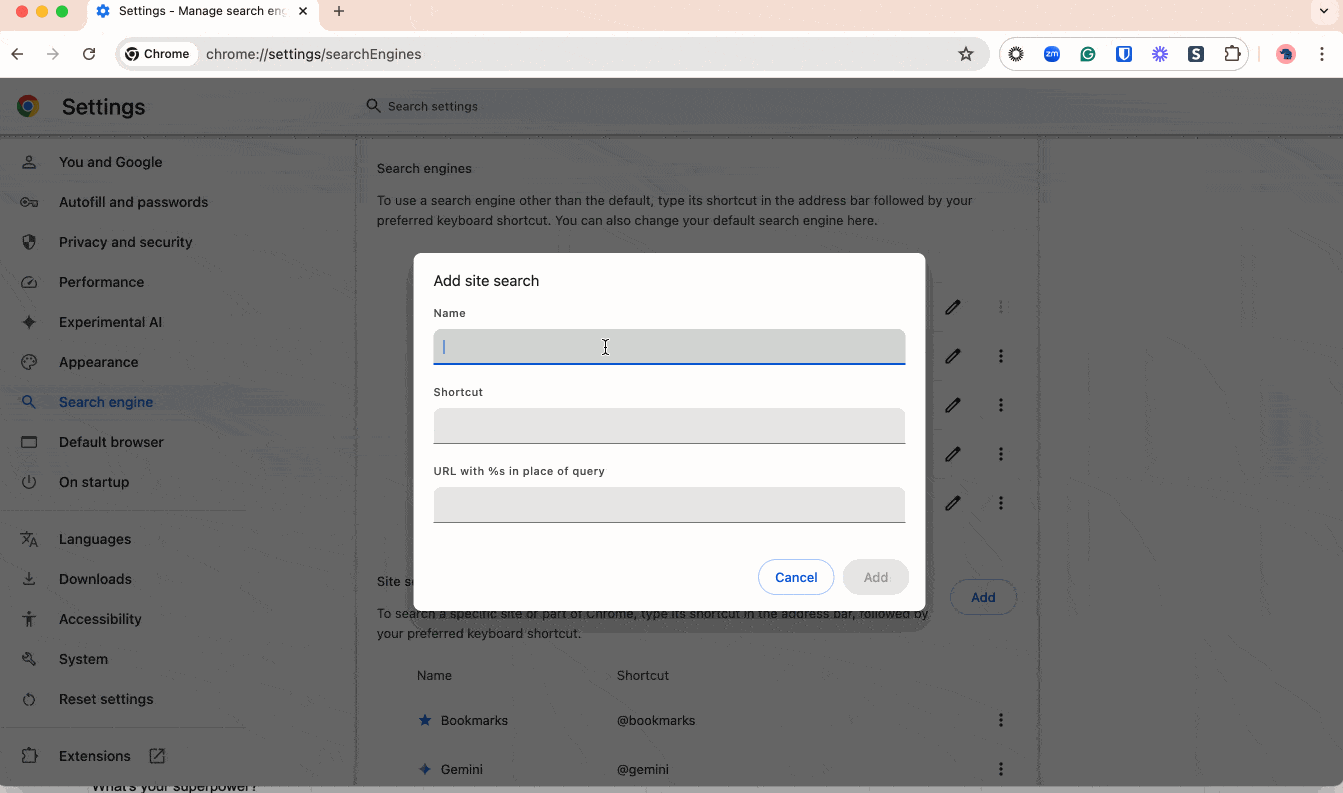Open the more actions menu for Gemini row
This screenshot has height=793, width=1343.
[x=1001, y=769]
